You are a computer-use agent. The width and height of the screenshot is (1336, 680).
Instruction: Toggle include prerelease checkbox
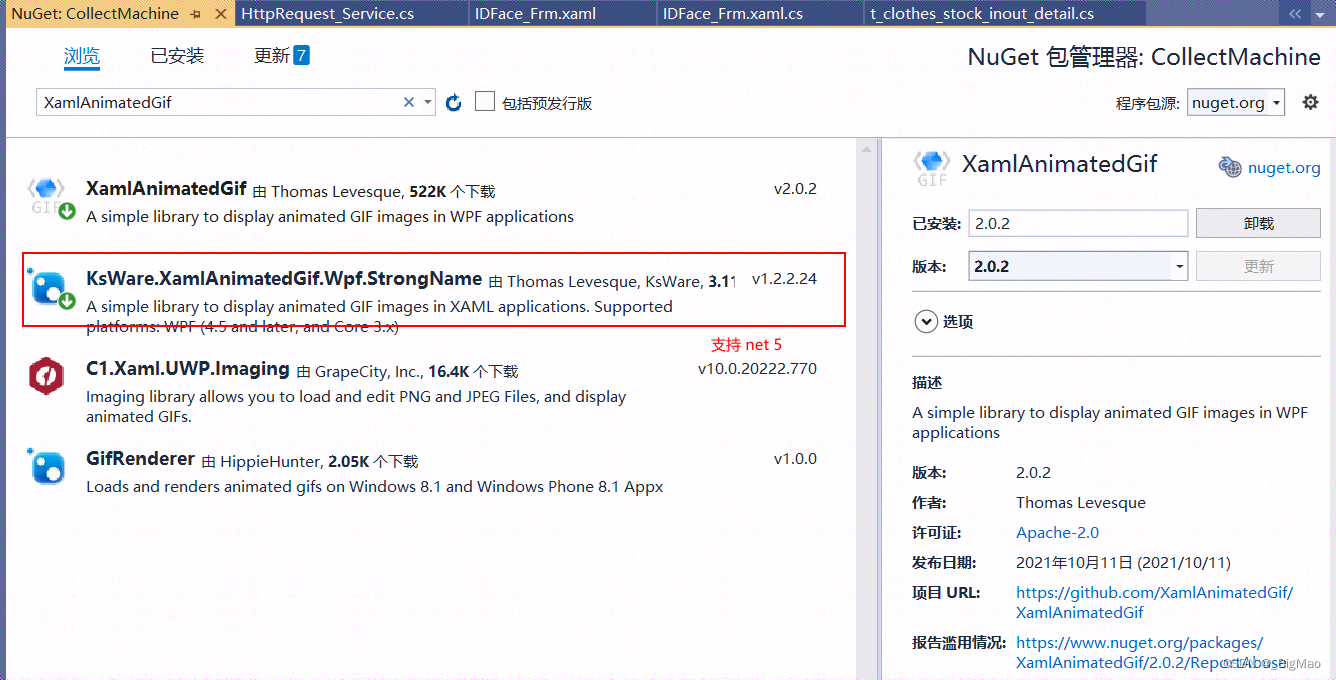(485, 101)
